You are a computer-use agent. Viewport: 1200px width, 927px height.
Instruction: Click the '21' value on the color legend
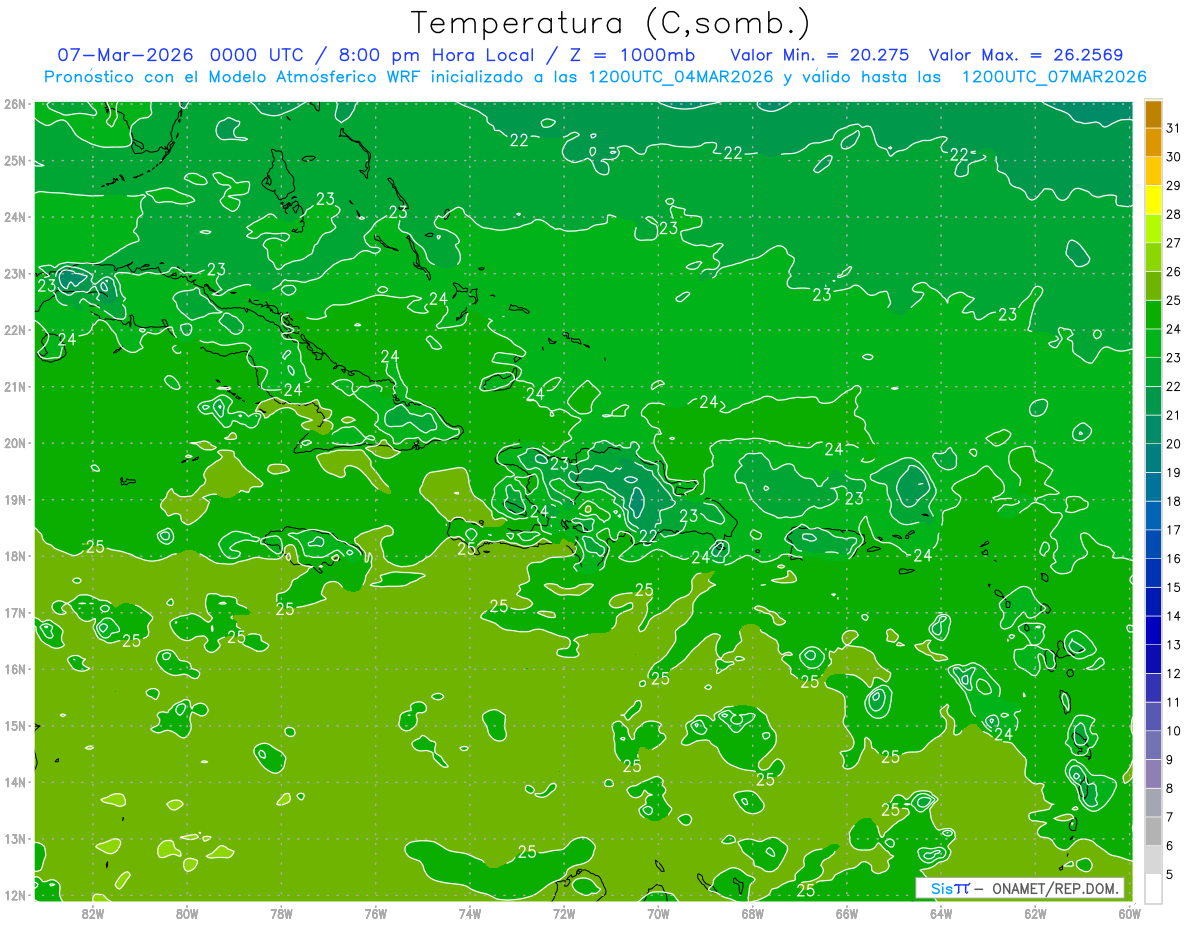coord(1174,415)
